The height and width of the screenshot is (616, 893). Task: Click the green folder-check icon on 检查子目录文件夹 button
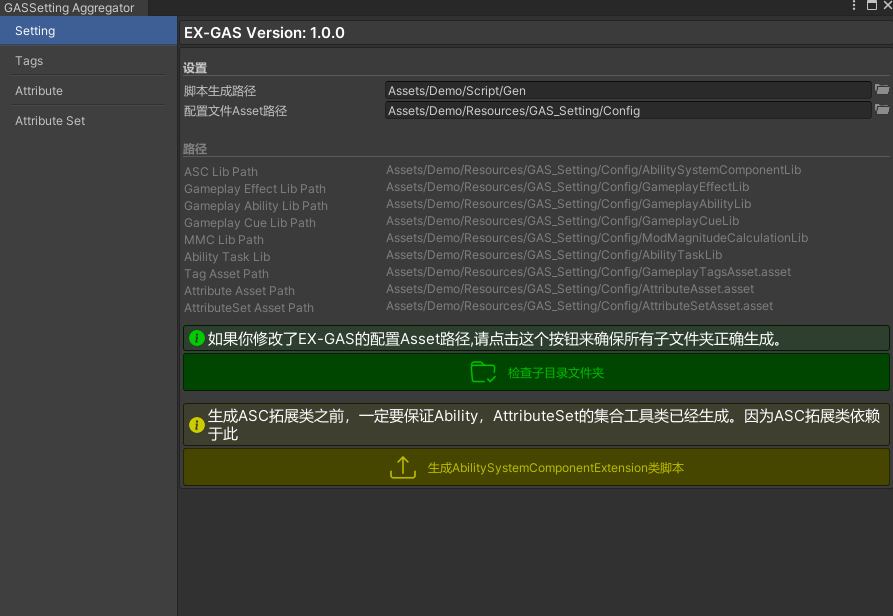tap(483, 371)
